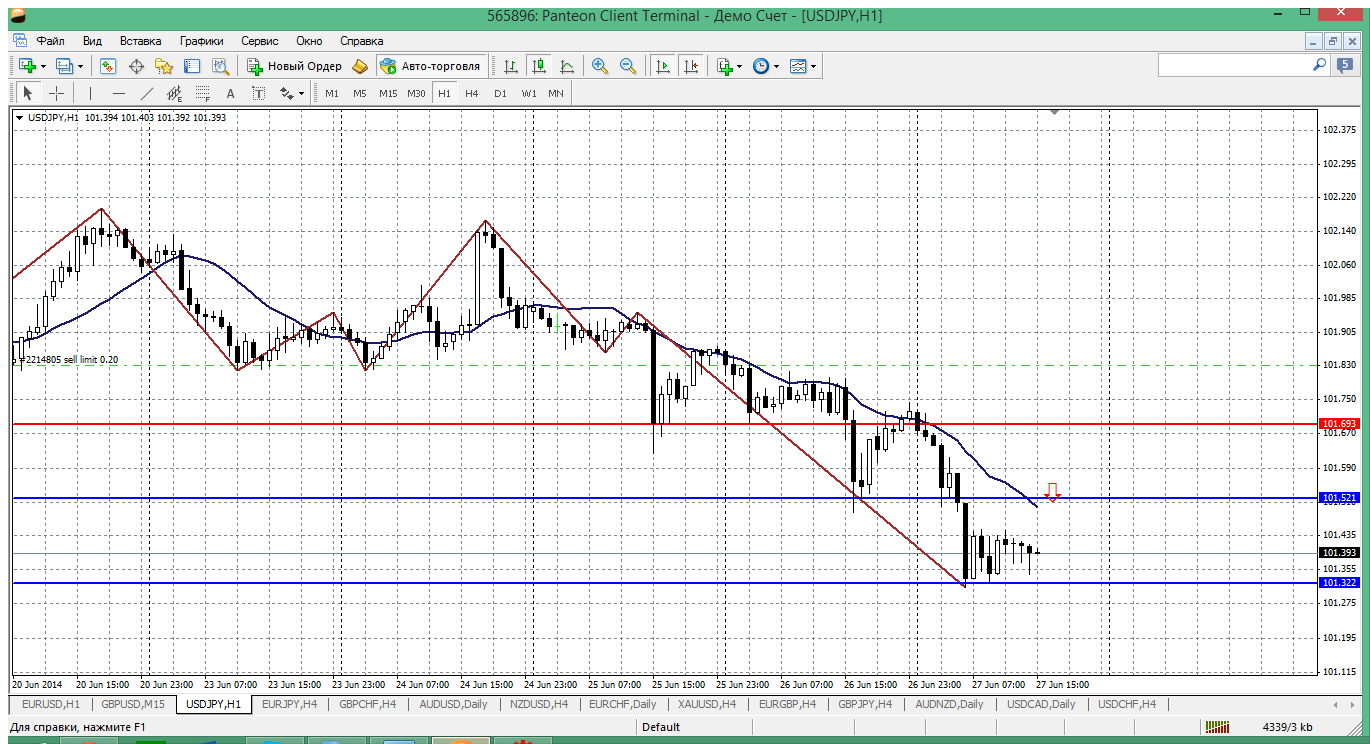1370x744 pixels.
Task: Click the search input field
Action: coord(1235,65)
